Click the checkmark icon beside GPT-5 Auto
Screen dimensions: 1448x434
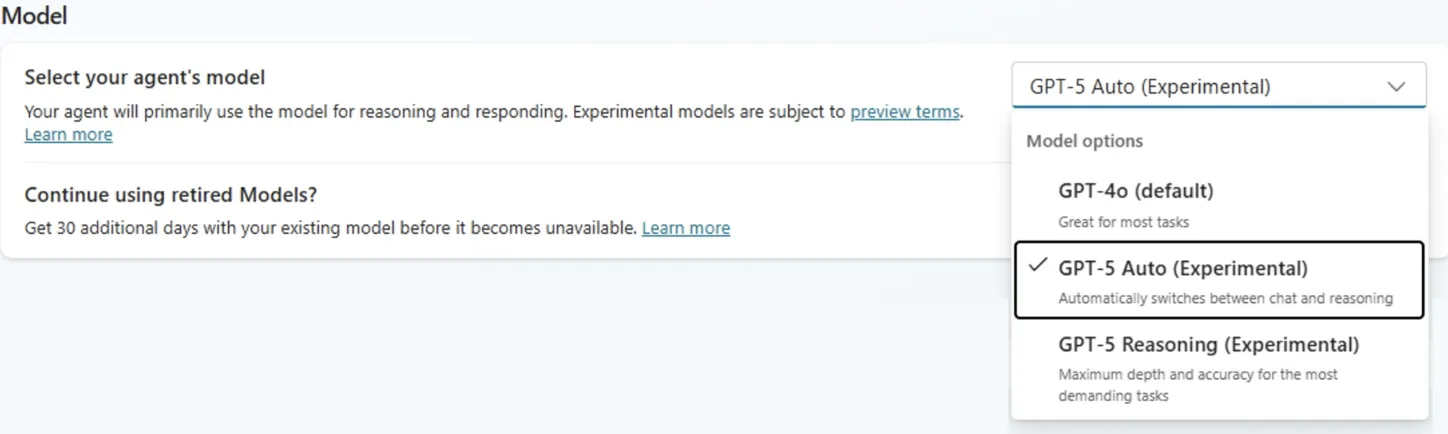click(1037, 266)
